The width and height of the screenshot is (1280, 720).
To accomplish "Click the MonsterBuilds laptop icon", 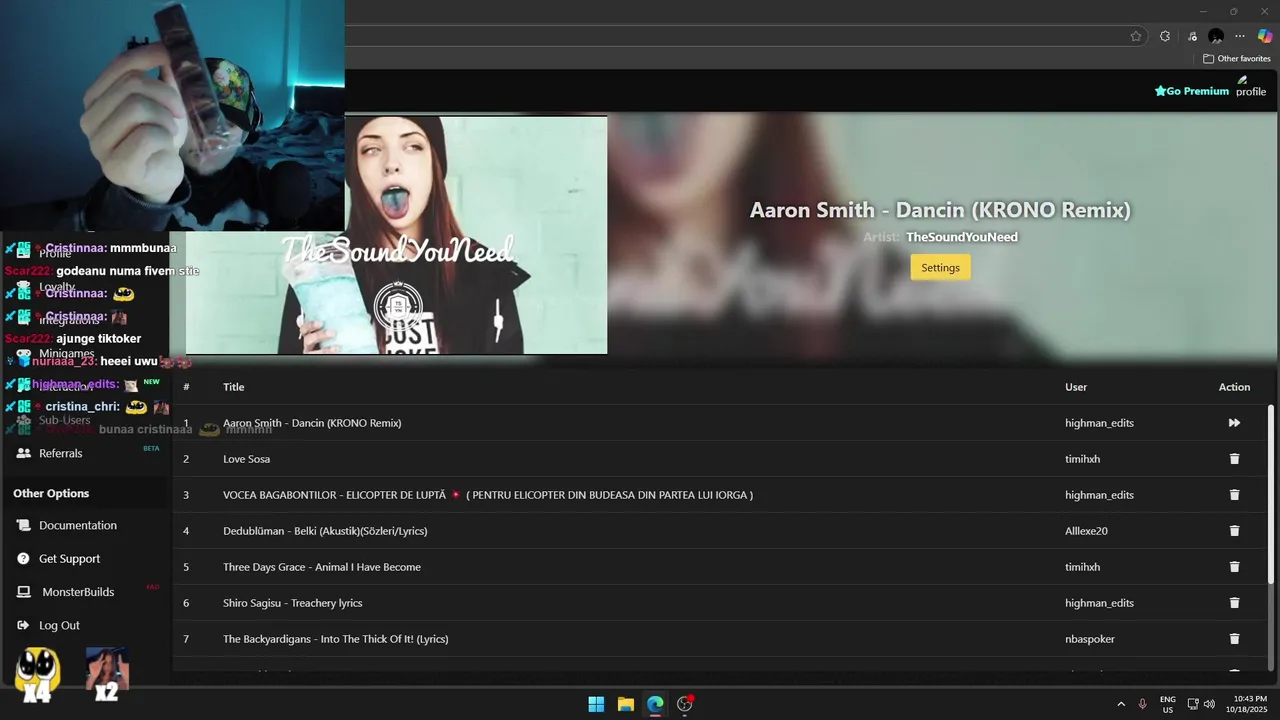I will pyautogui.click(x=23, y=592).
